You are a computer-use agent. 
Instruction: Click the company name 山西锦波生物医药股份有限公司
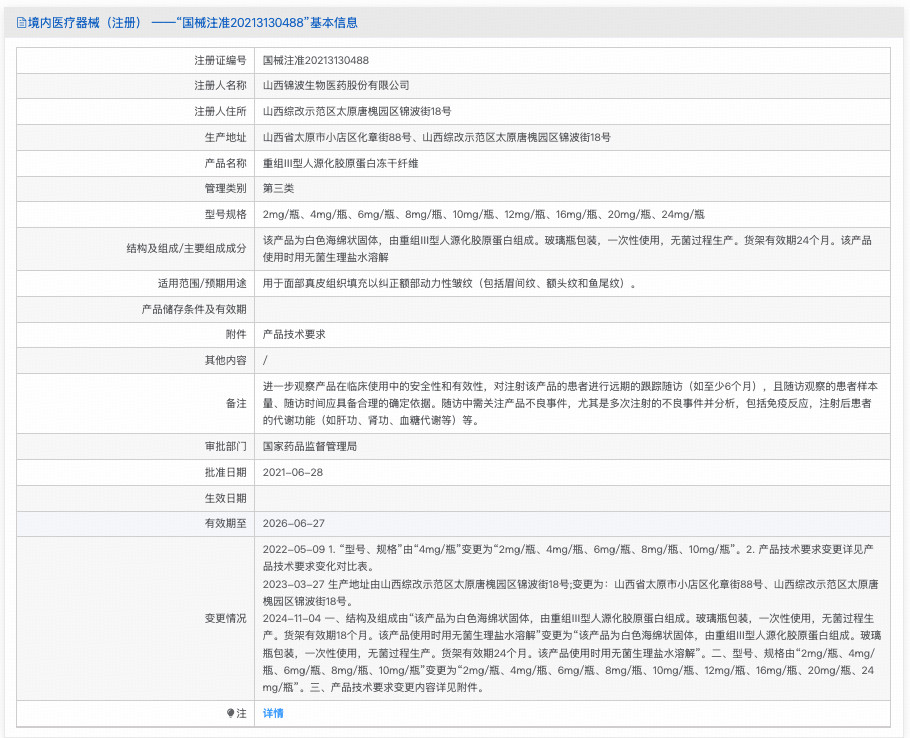pos(335,86)
